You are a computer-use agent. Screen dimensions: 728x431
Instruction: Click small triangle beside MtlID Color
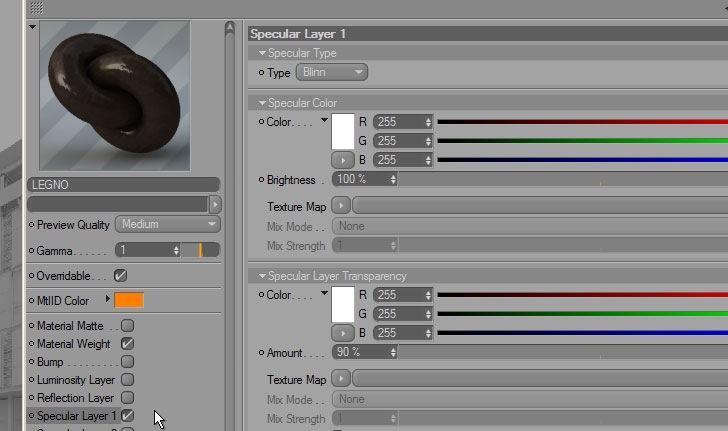(x=107, y=299)
